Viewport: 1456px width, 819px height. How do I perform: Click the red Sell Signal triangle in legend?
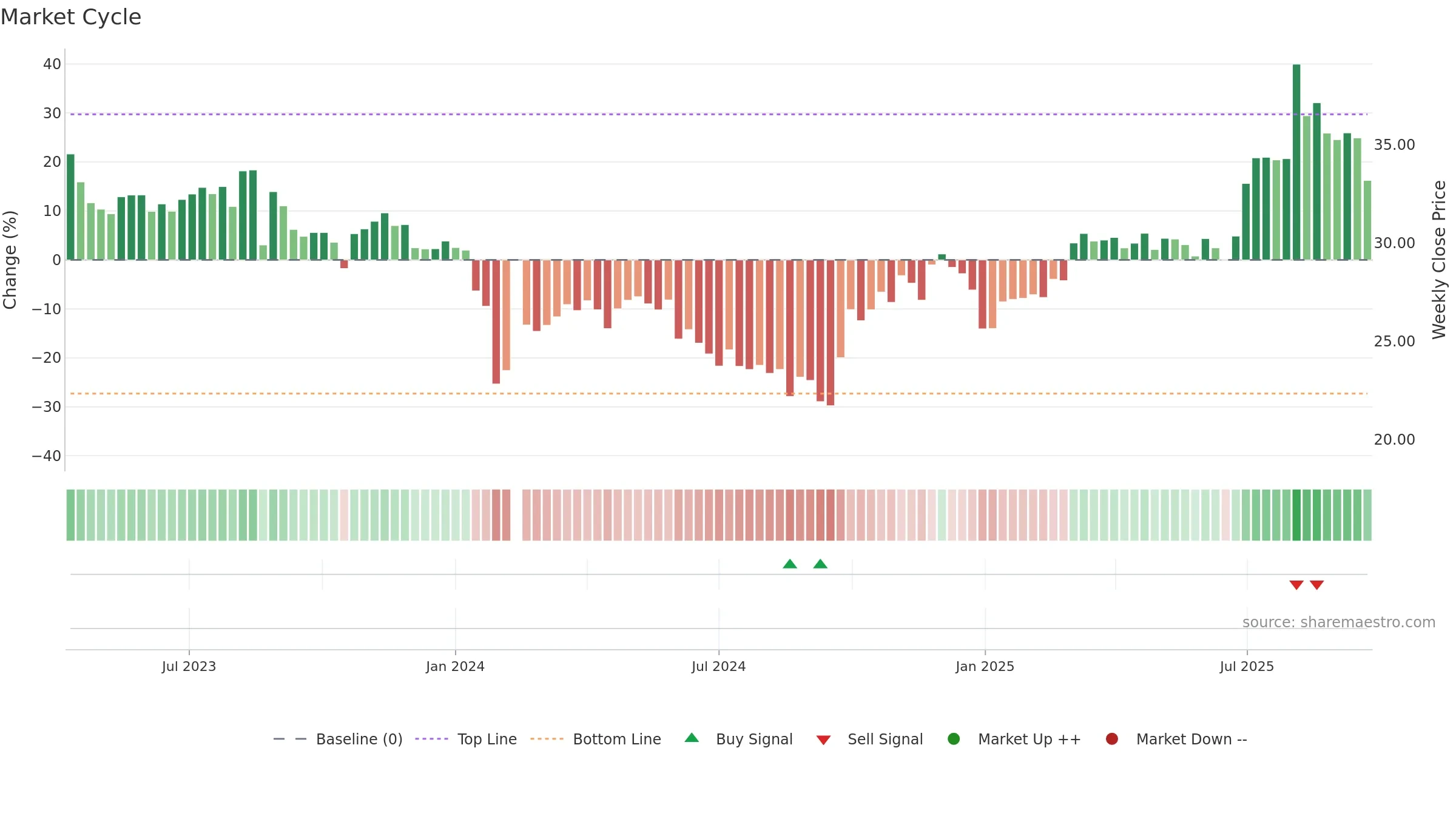[x=823, y=740]
